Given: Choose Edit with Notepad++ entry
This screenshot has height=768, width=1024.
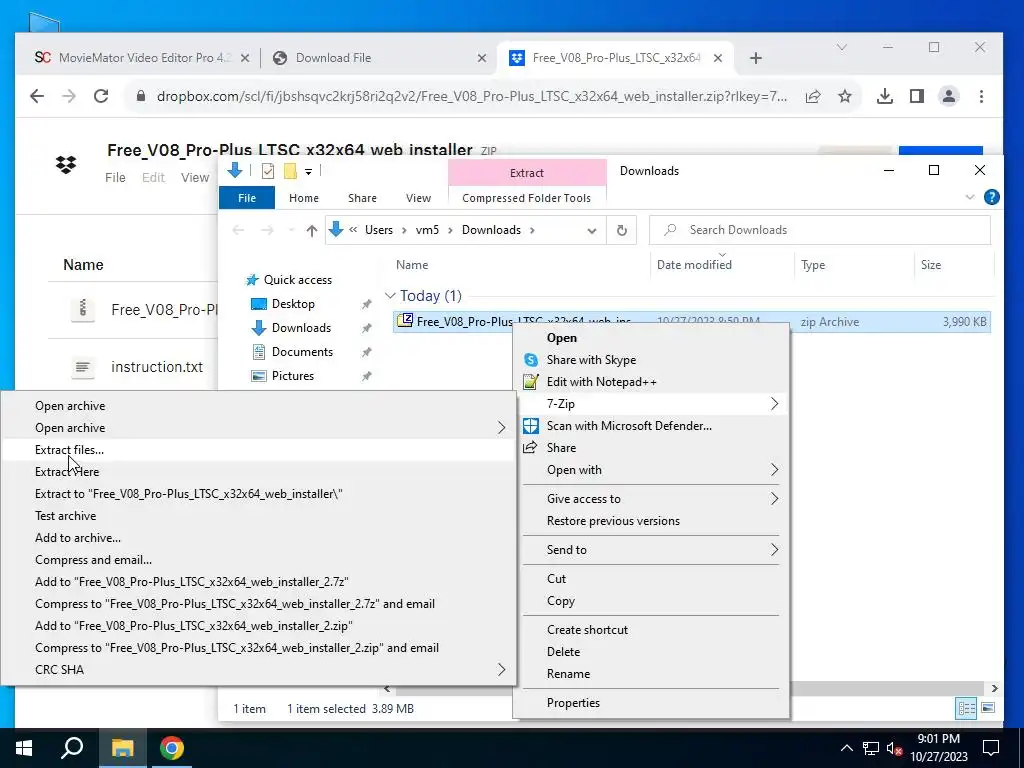Looking at the screenshot, I should 653,382.
